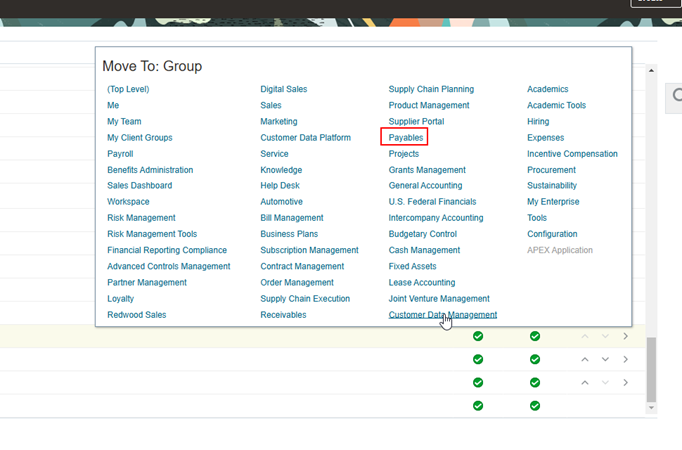Pick the Knowledge group
Image resolution: width=682 pixels, height=450 pixels.
(x=281, y=170)
